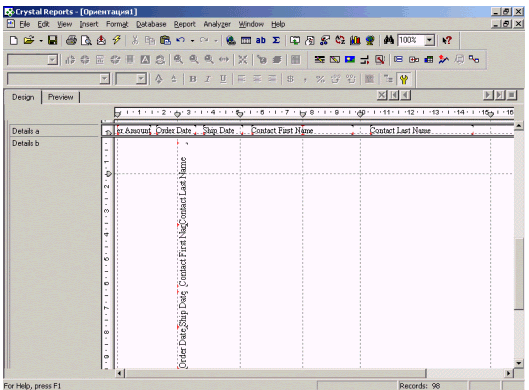Switch to the Preview tab
529x390 pixels.
pos(60,97)
